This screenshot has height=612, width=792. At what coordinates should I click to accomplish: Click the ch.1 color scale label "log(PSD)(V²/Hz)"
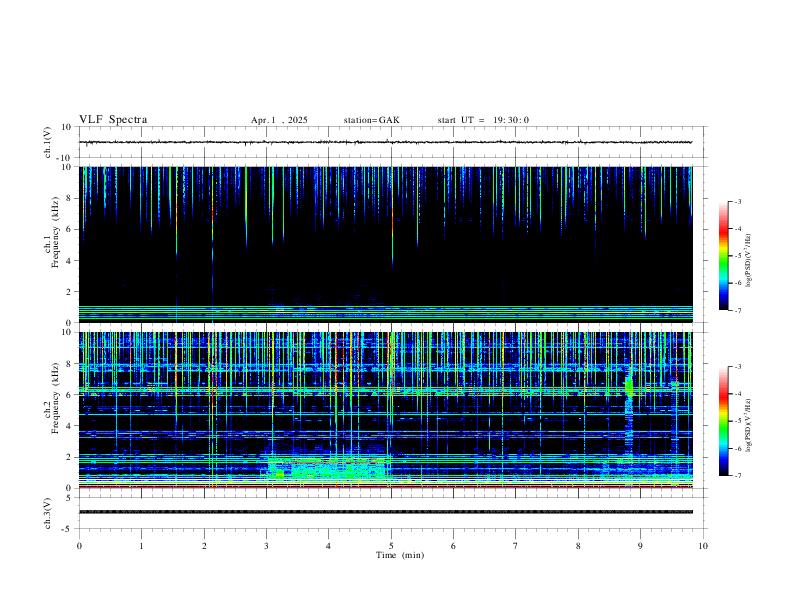pyautogui.click(x=749, y=260)
